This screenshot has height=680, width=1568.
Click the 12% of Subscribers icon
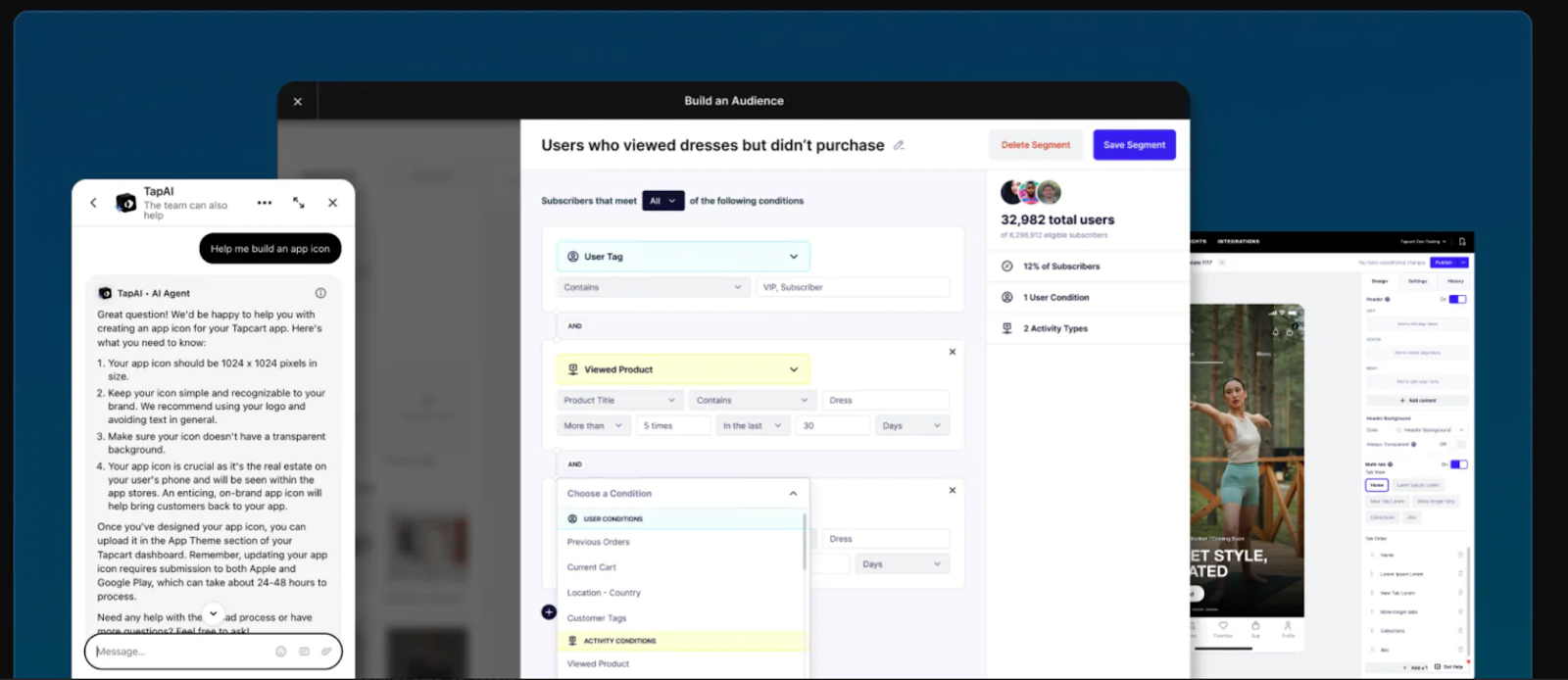point(1006,267)
